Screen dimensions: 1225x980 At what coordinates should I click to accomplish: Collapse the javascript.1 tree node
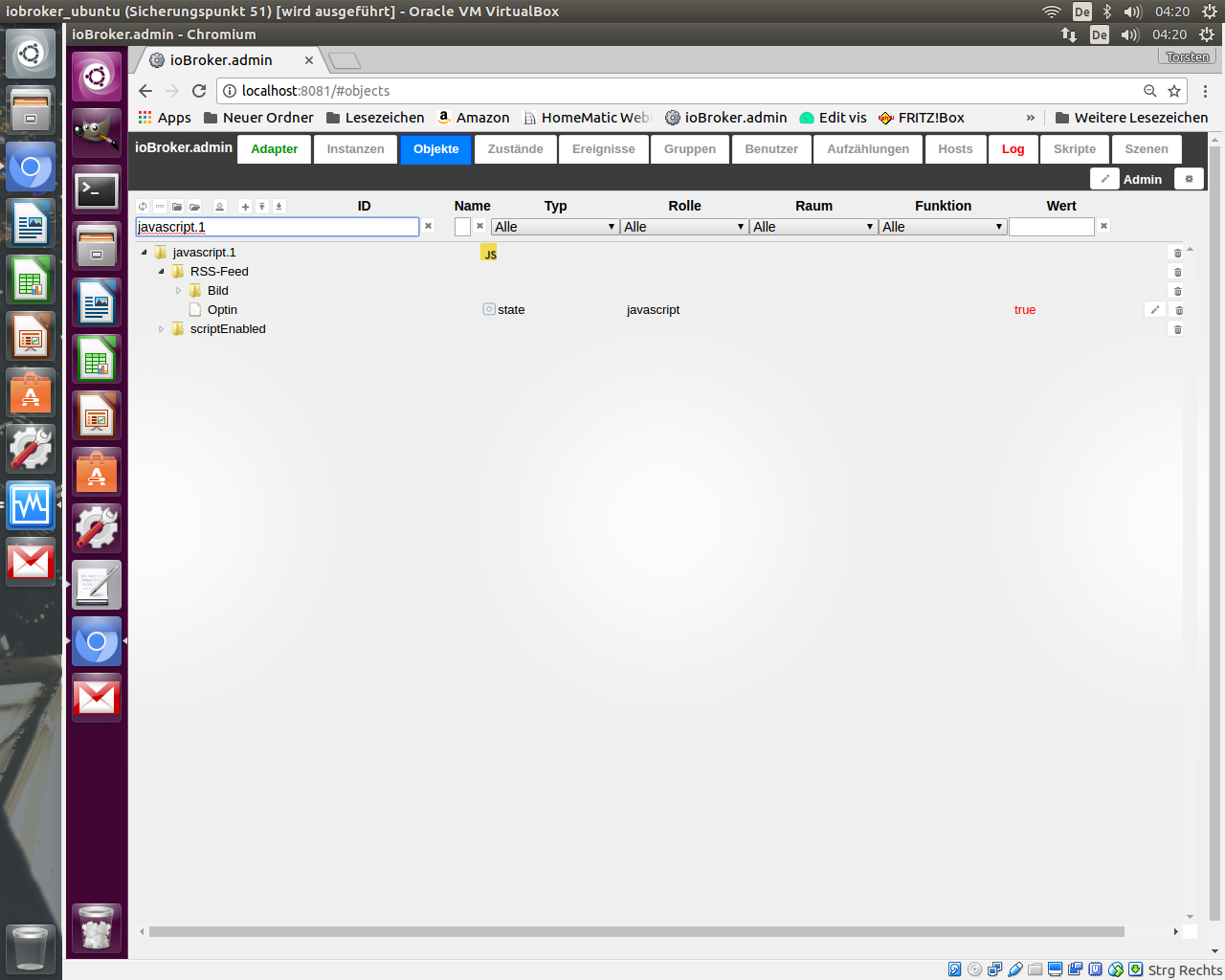[x=144, y=253]
